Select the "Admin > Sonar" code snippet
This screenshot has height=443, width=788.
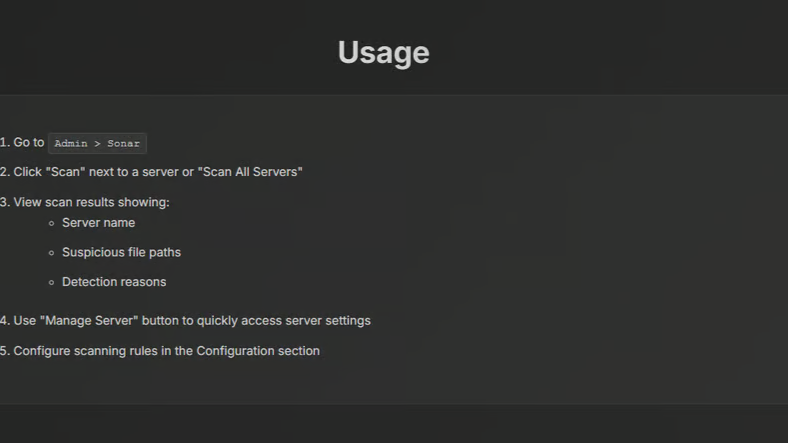pyautogui.click(x=97, y=143)
